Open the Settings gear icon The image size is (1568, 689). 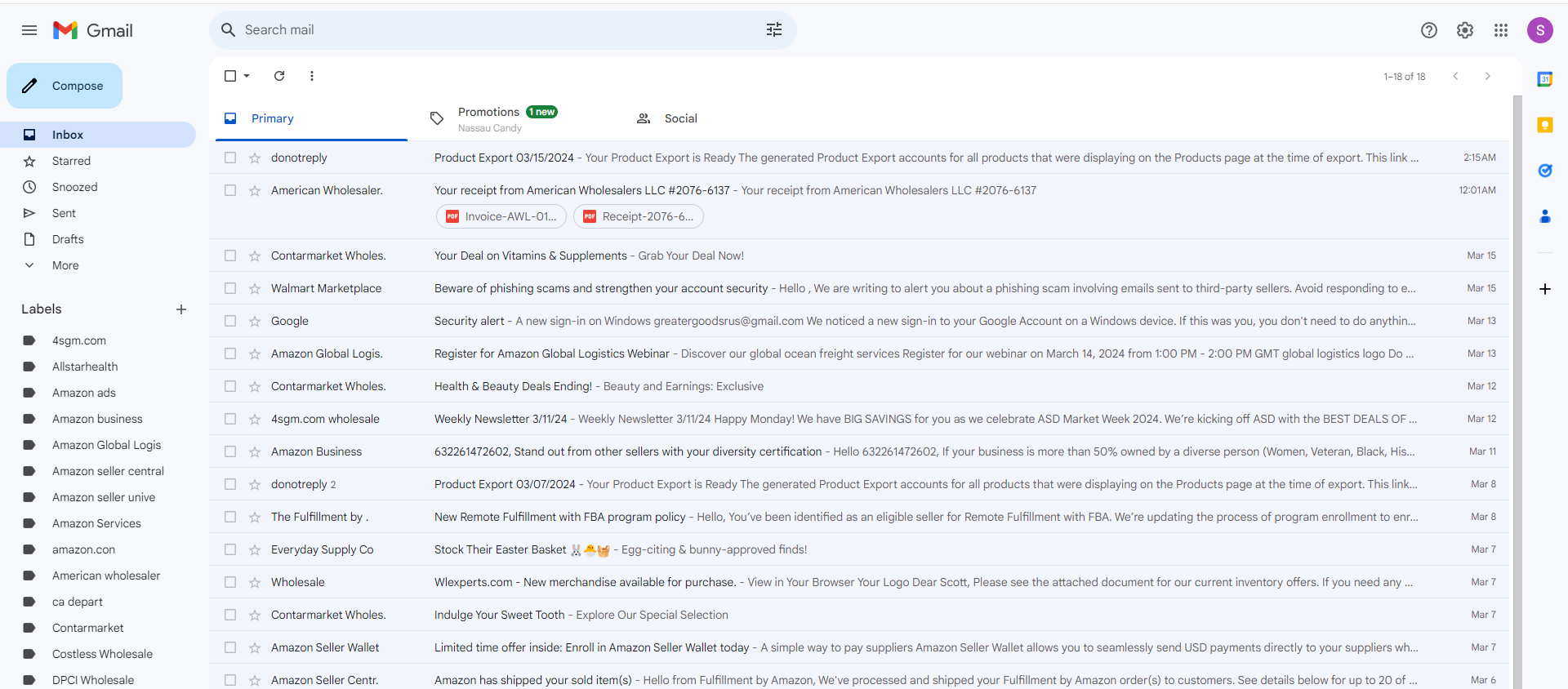(1465, 30)
